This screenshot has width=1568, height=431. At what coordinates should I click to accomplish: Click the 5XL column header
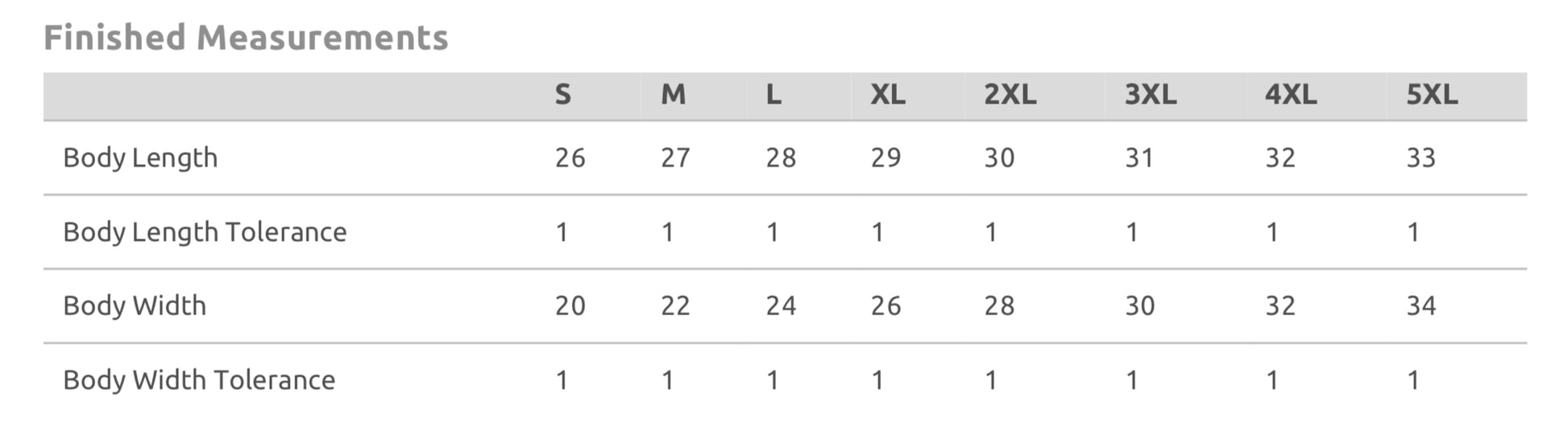click(1431, 95)
